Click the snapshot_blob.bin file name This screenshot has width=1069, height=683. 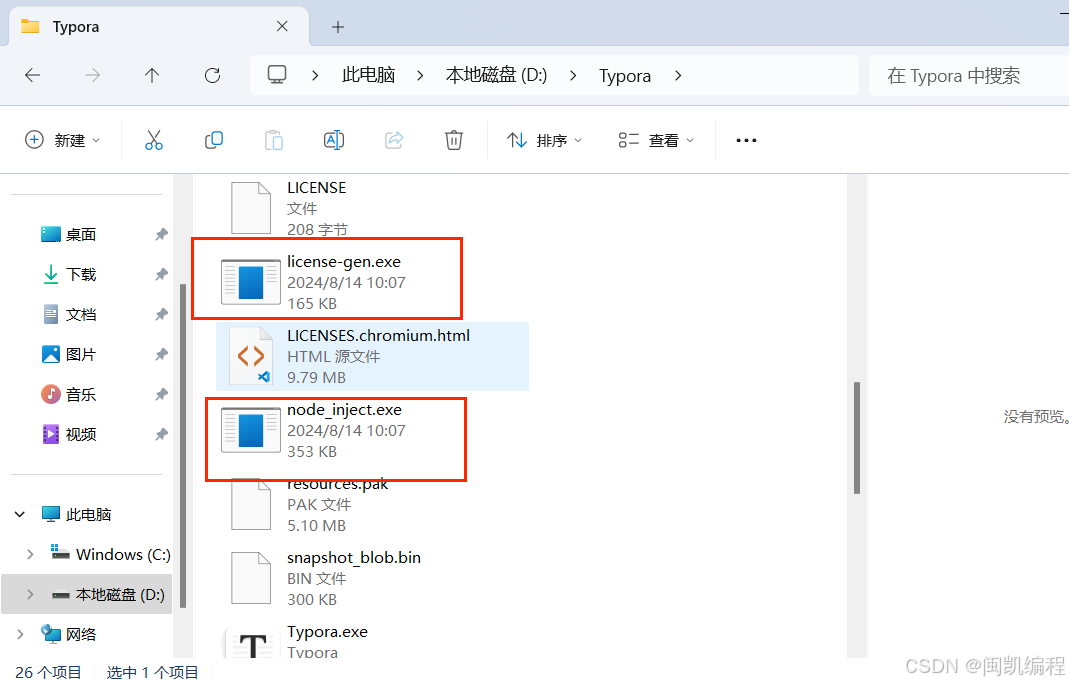(354, 558)
